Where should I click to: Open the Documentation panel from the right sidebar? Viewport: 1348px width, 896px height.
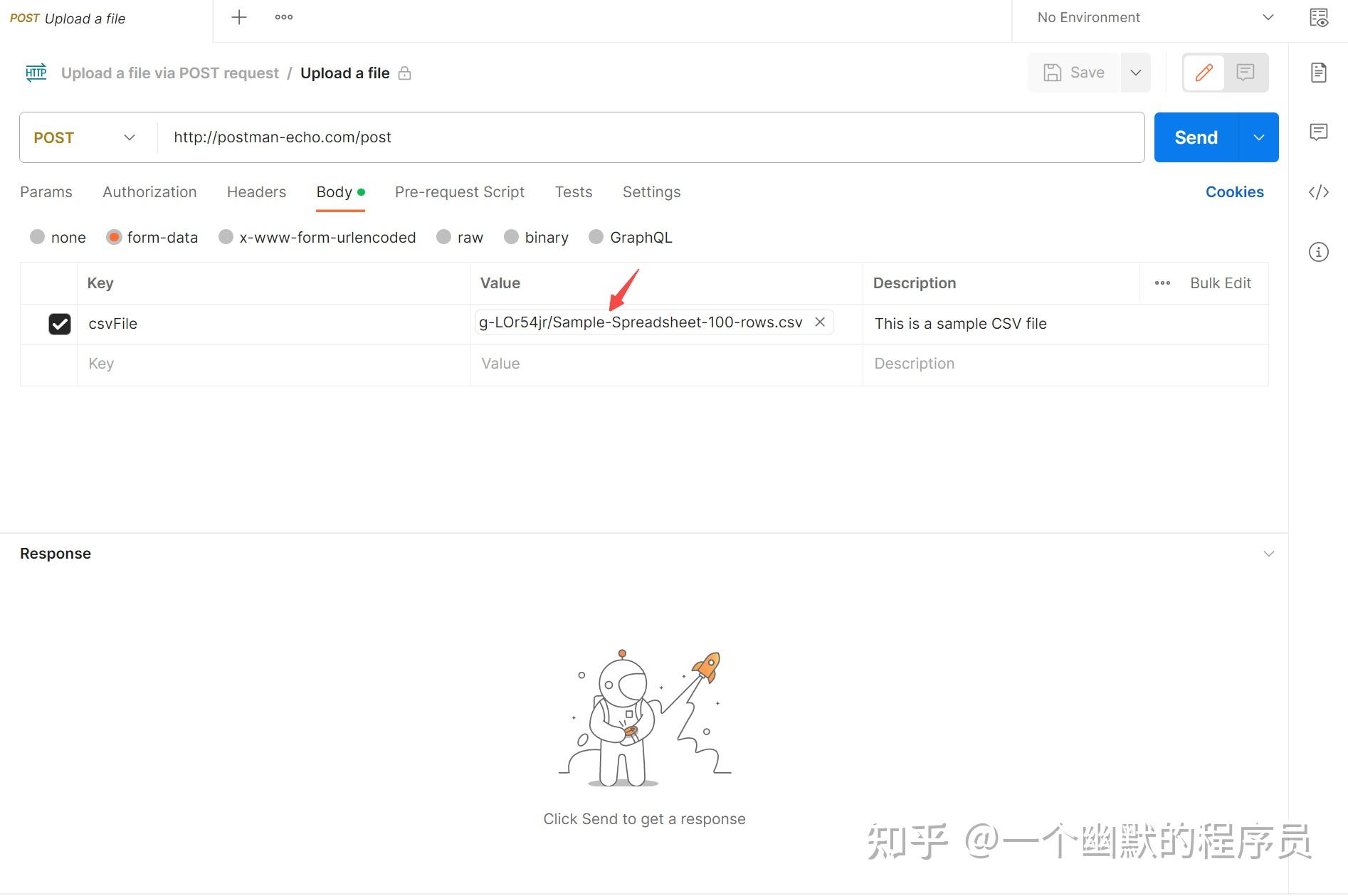1319,72
